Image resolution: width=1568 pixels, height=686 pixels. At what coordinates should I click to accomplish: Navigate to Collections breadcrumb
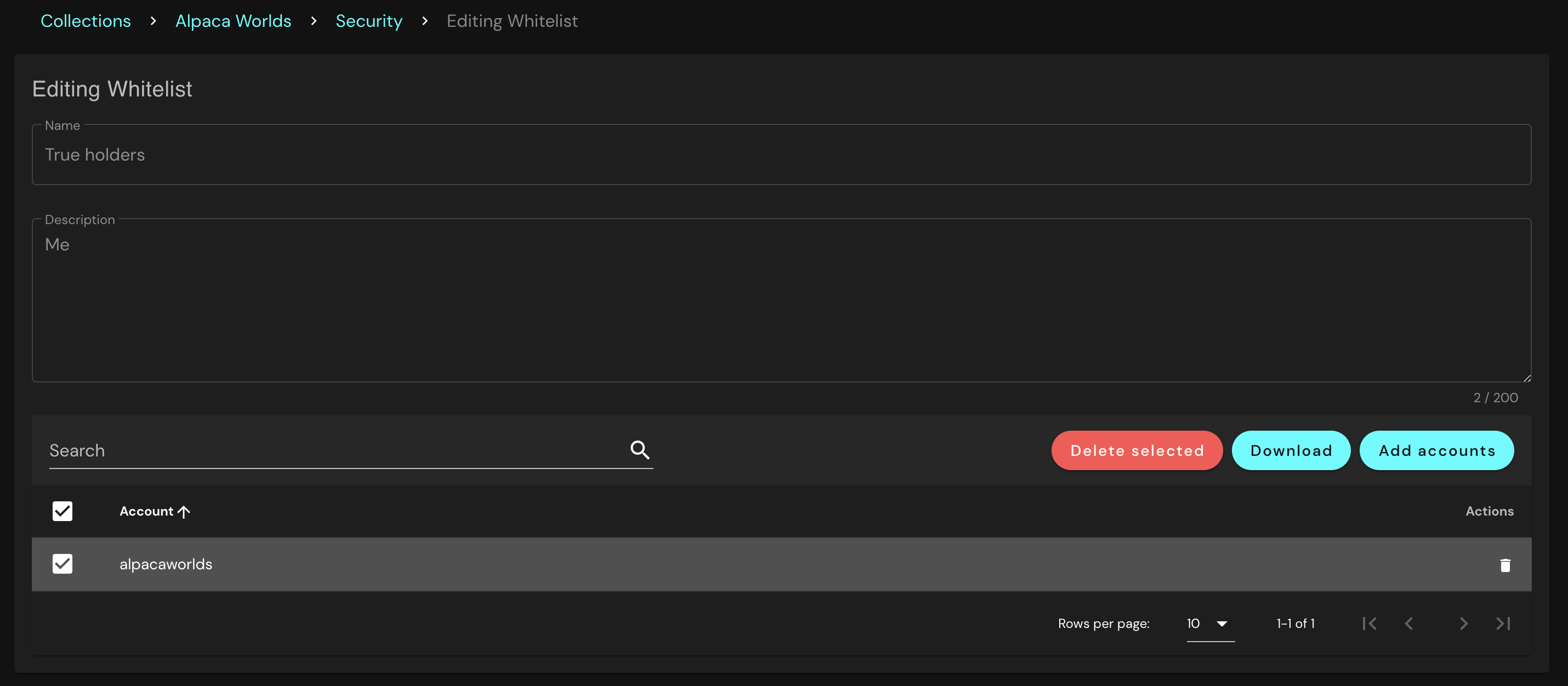tap(86, 21)
